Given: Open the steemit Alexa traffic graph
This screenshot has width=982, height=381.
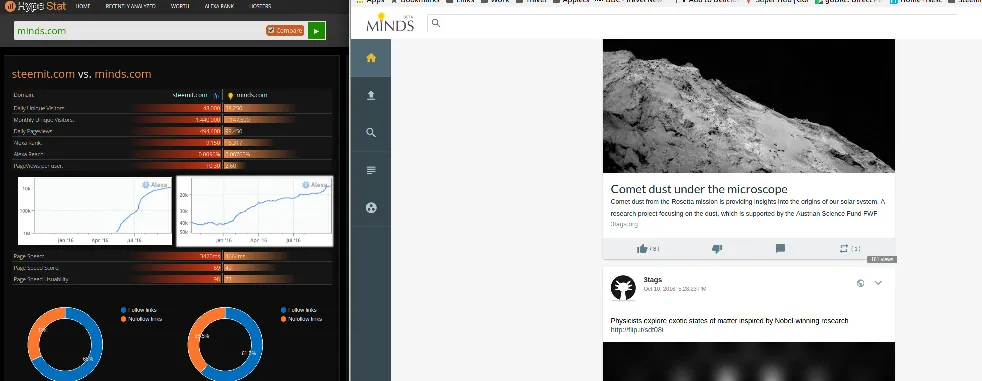Looking at the screenshot, I should [95, 211].
